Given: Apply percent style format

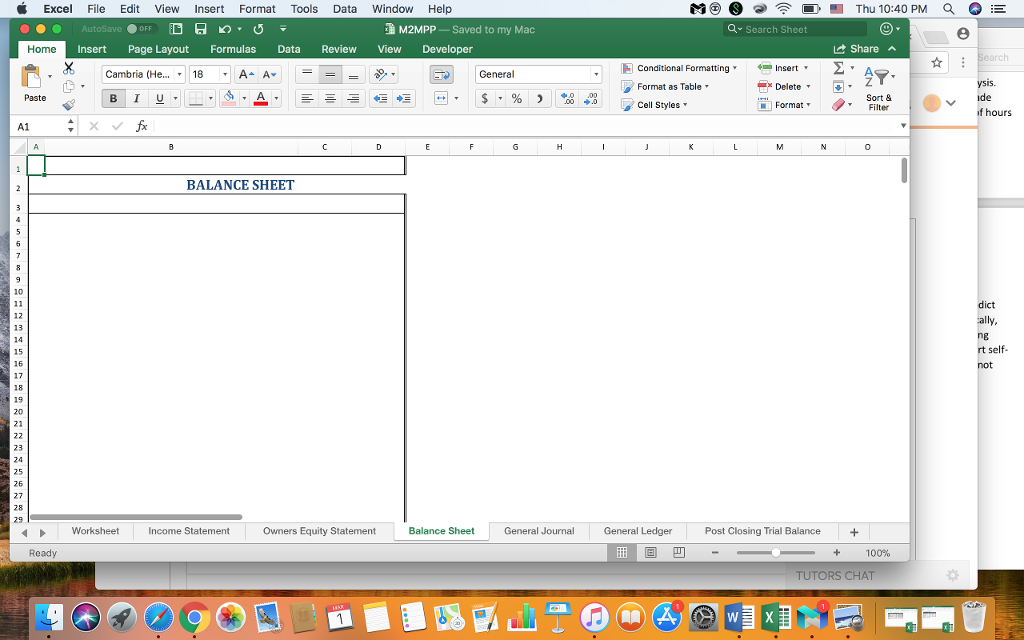Looking at the screenshot, I should [517, 99].
